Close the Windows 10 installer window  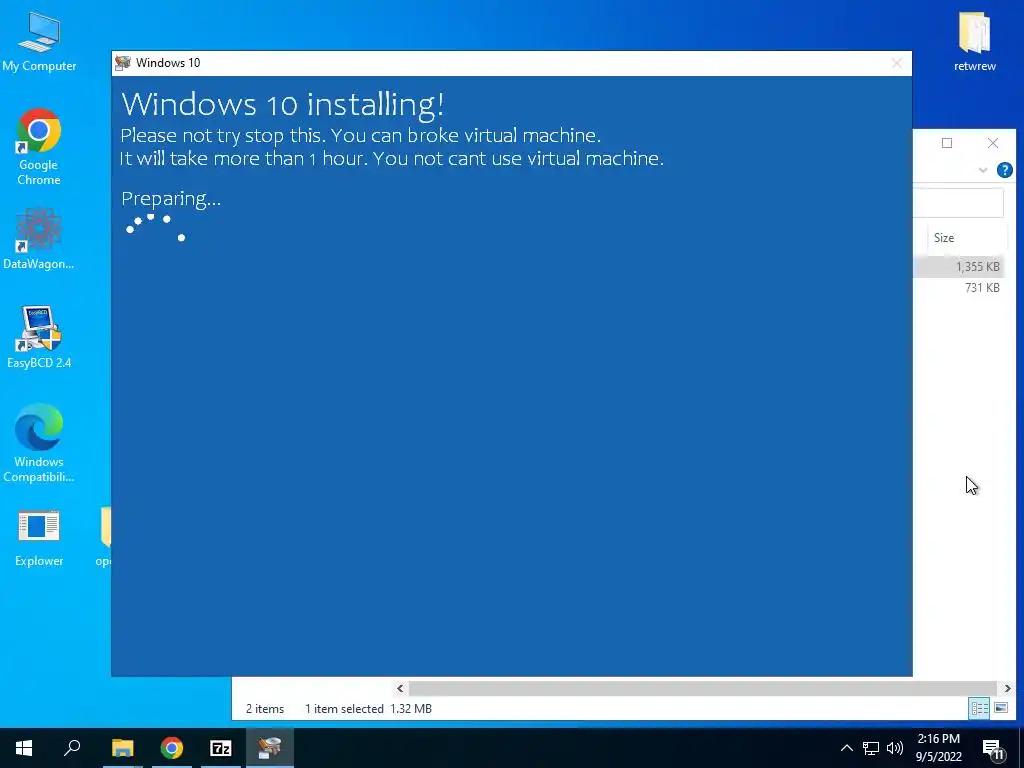897,63
